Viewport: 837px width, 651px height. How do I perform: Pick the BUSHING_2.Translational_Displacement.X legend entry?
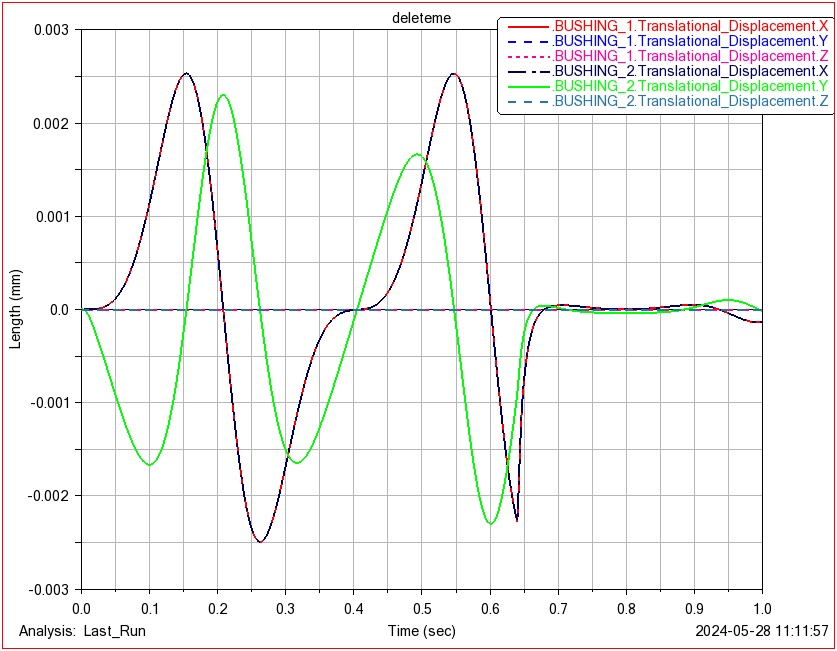point(690,71)
